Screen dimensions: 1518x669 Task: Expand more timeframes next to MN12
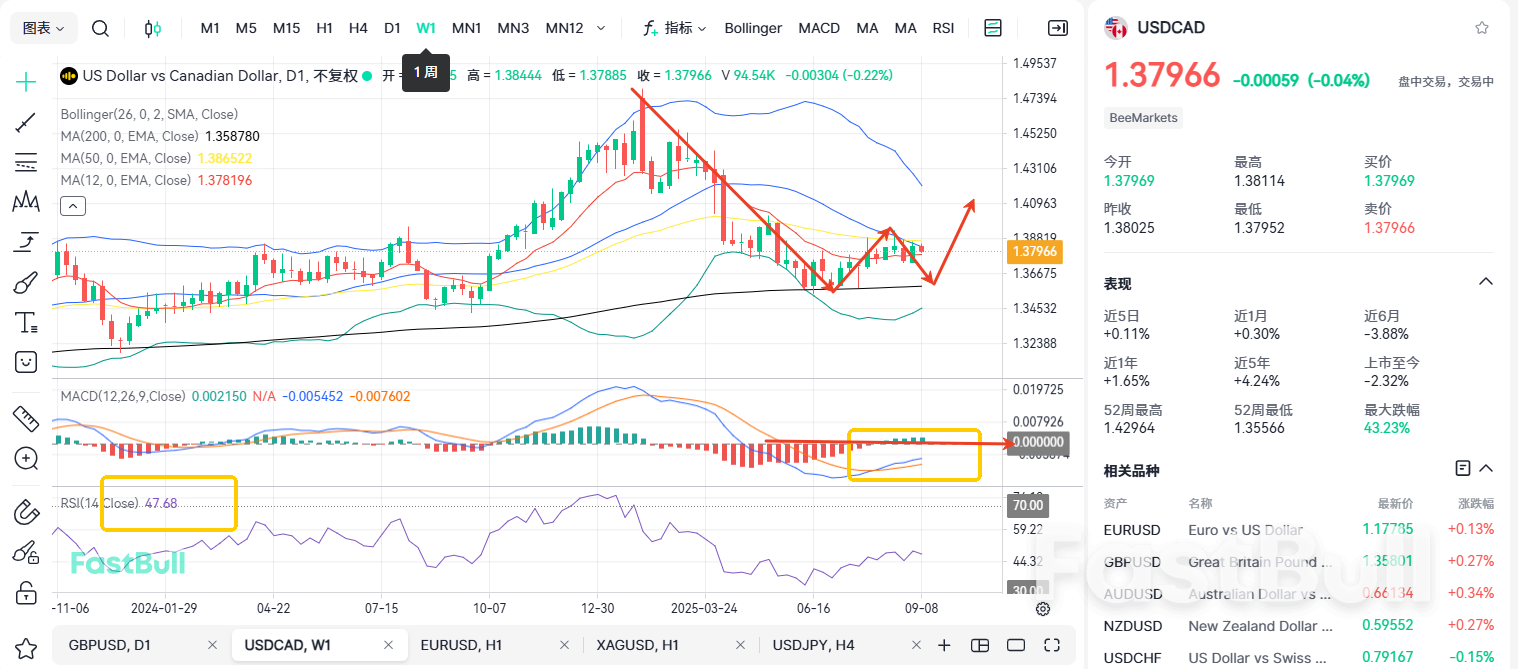coord(601,28)
